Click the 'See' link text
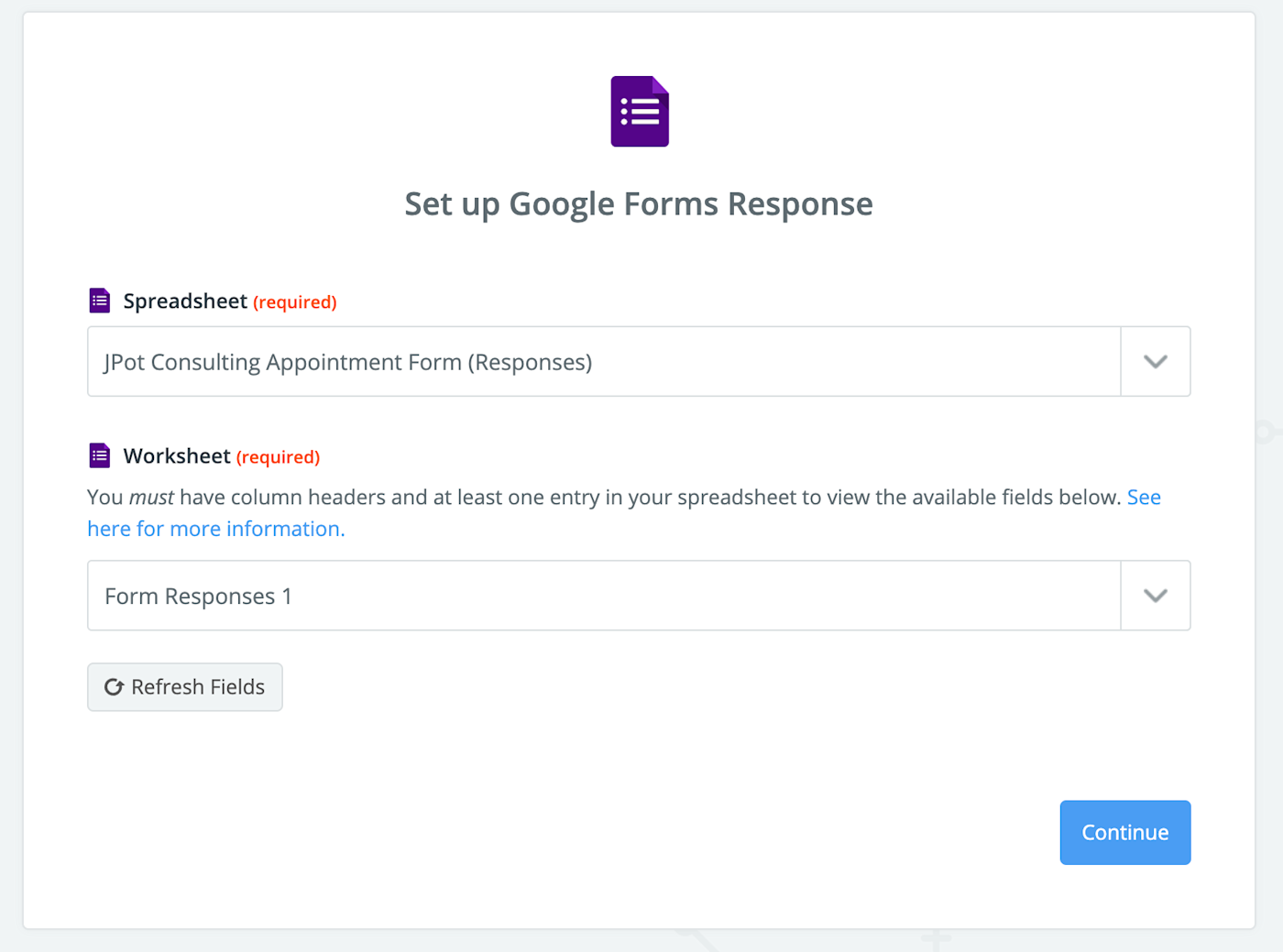This screenshot has height=952, width=1283. coord(1144,498)
